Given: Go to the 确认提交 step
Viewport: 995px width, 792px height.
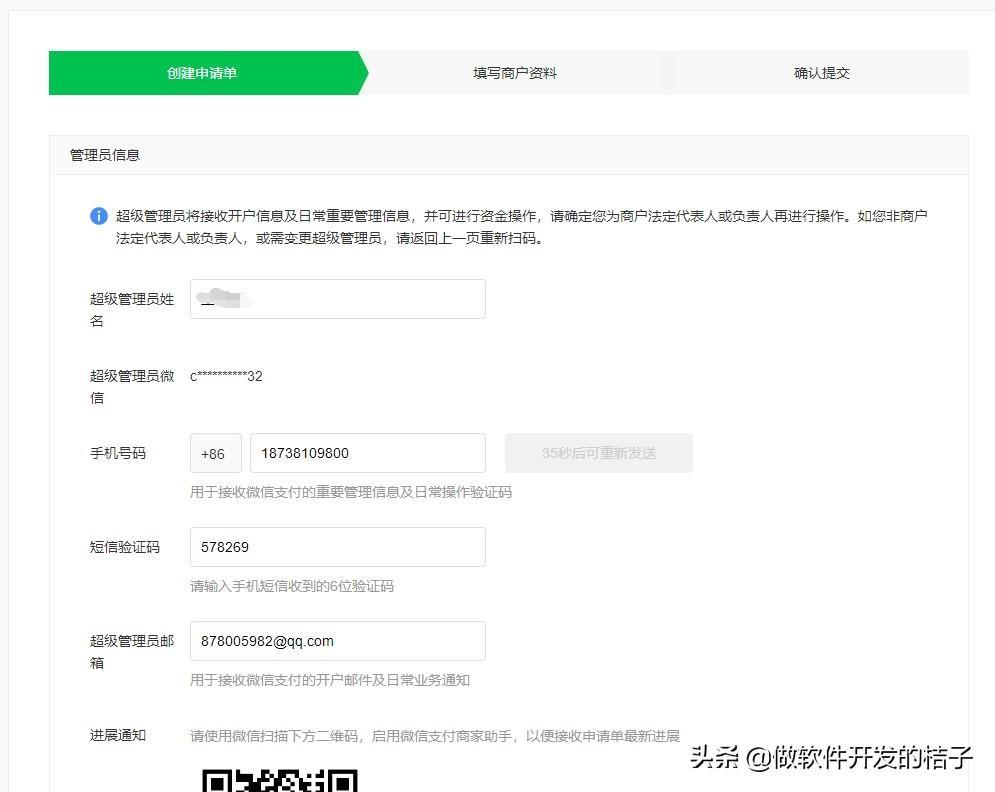Looking at the screenshot, I should click(822, 73).
